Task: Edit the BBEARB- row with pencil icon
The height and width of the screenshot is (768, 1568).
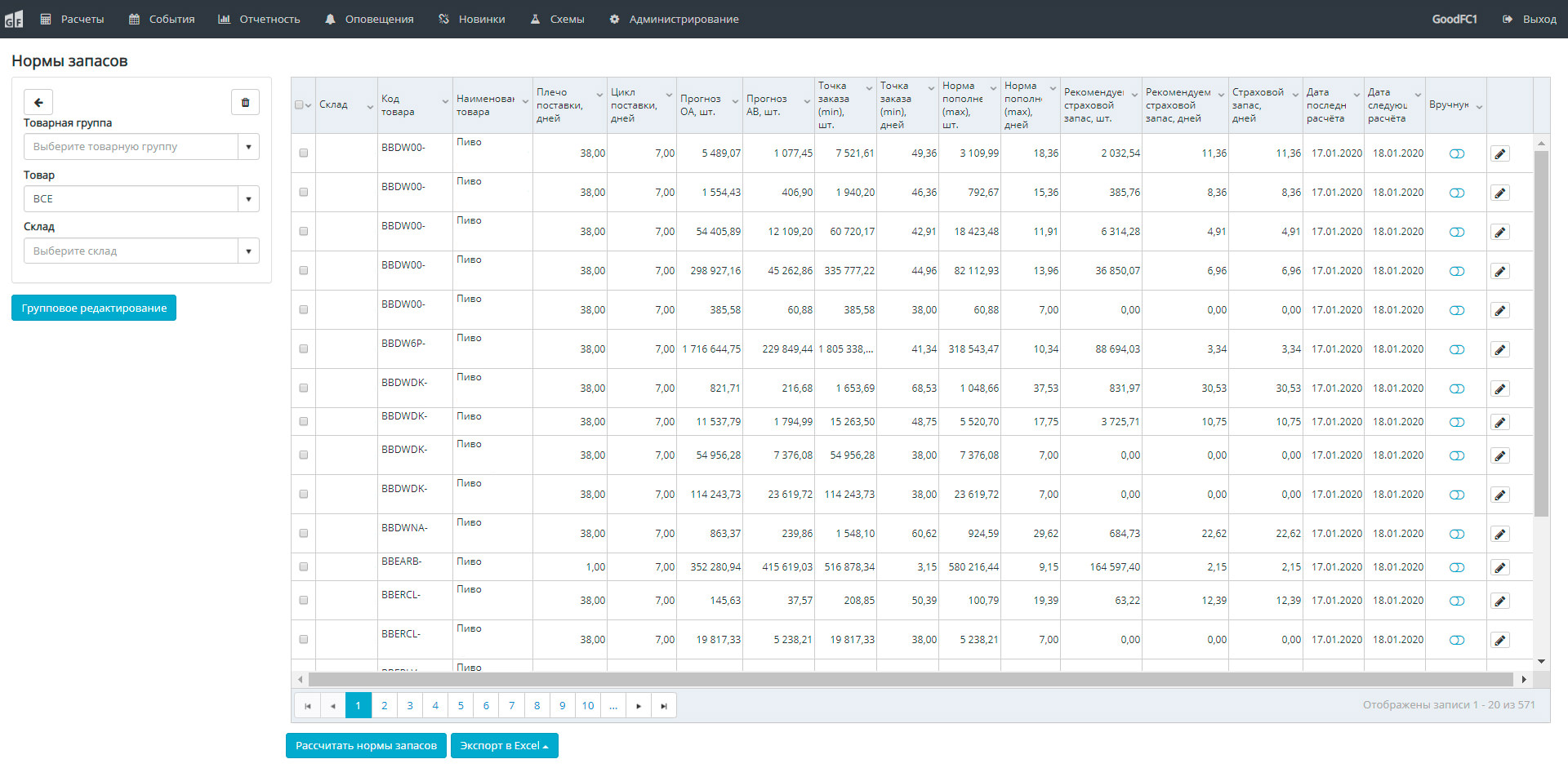Action: click(x=1500, y=567)
